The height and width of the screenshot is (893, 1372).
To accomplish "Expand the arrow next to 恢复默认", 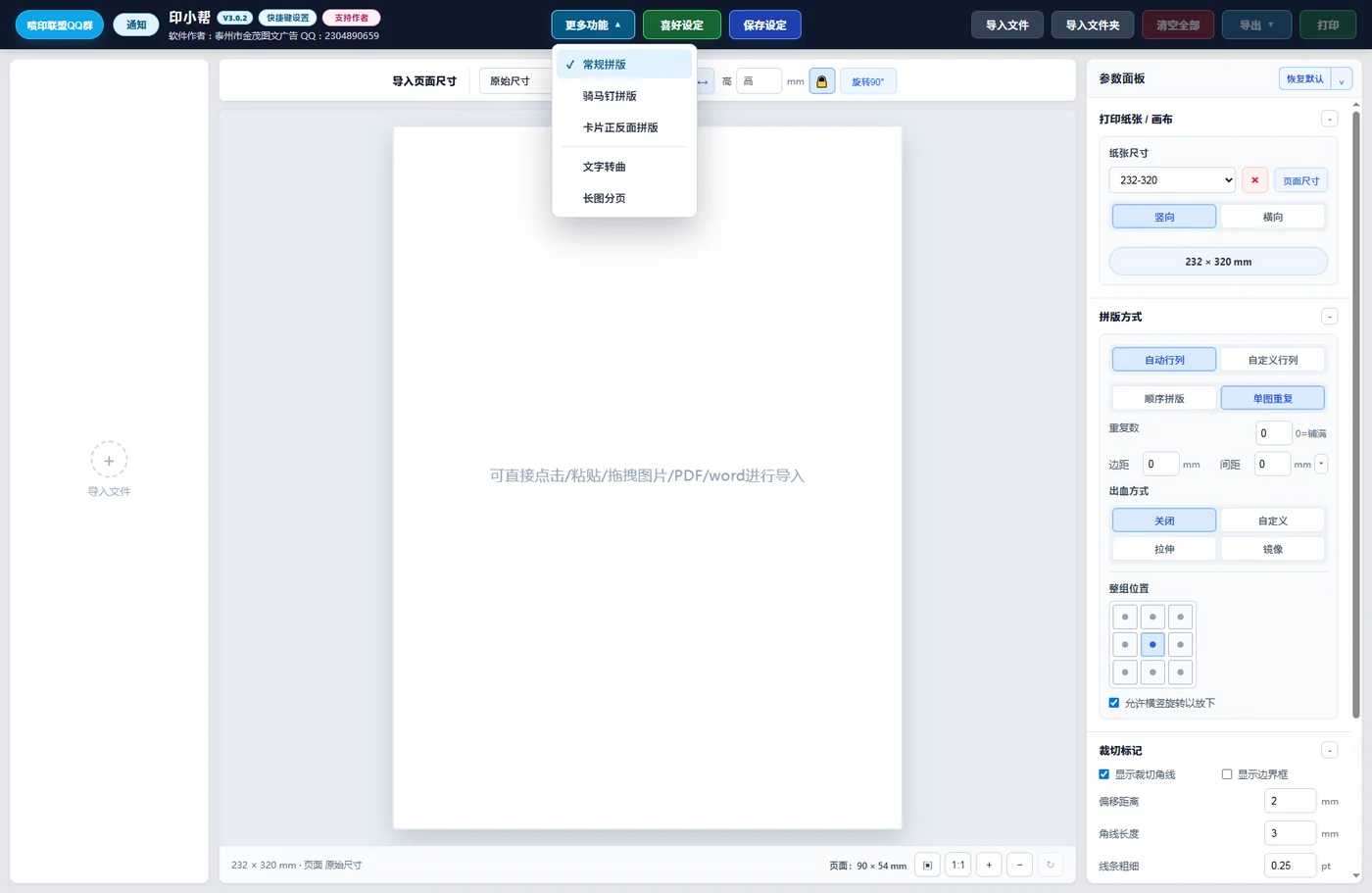I will pos(1342,79).
